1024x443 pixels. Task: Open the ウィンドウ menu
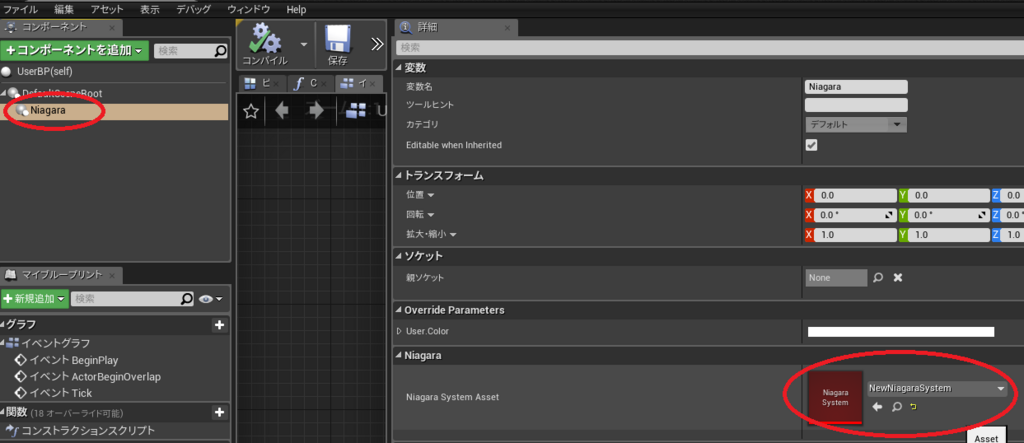tap(249, 10)
